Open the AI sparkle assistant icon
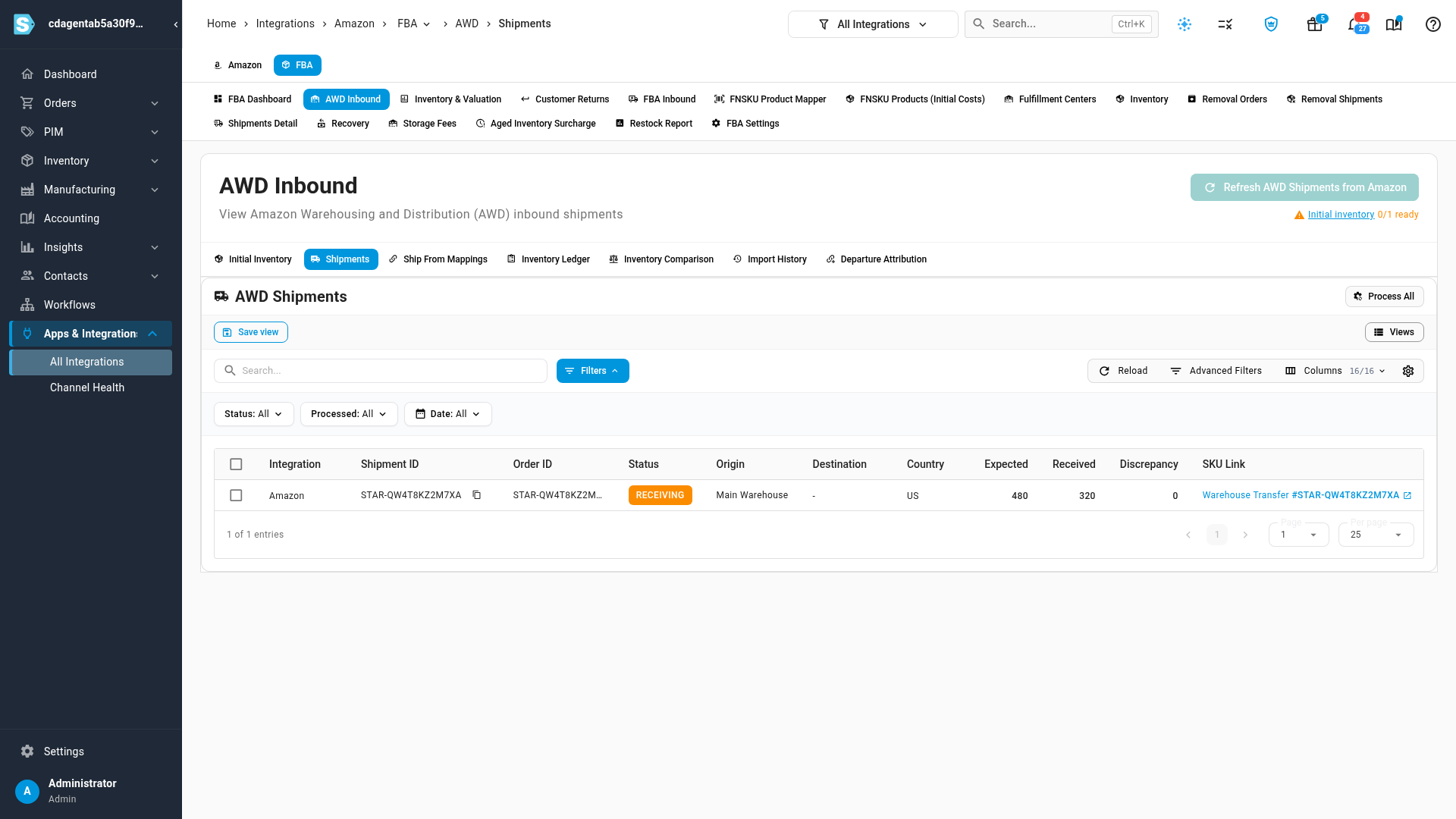The width and height of the screenshot is (1456, 819). 1185,24
